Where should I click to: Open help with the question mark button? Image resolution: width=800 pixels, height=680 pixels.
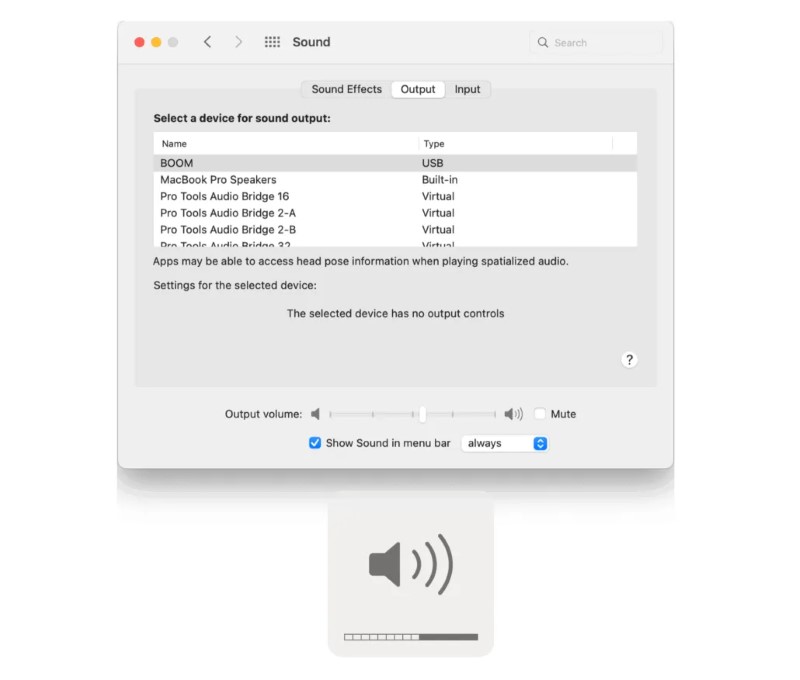[629, 360]
